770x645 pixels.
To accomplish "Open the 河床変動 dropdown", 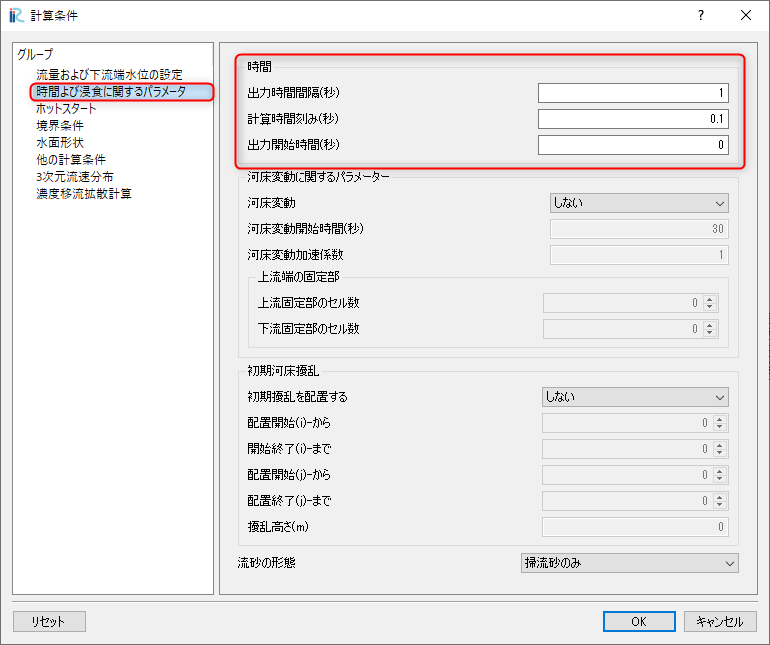I will [x=638, y=203].
